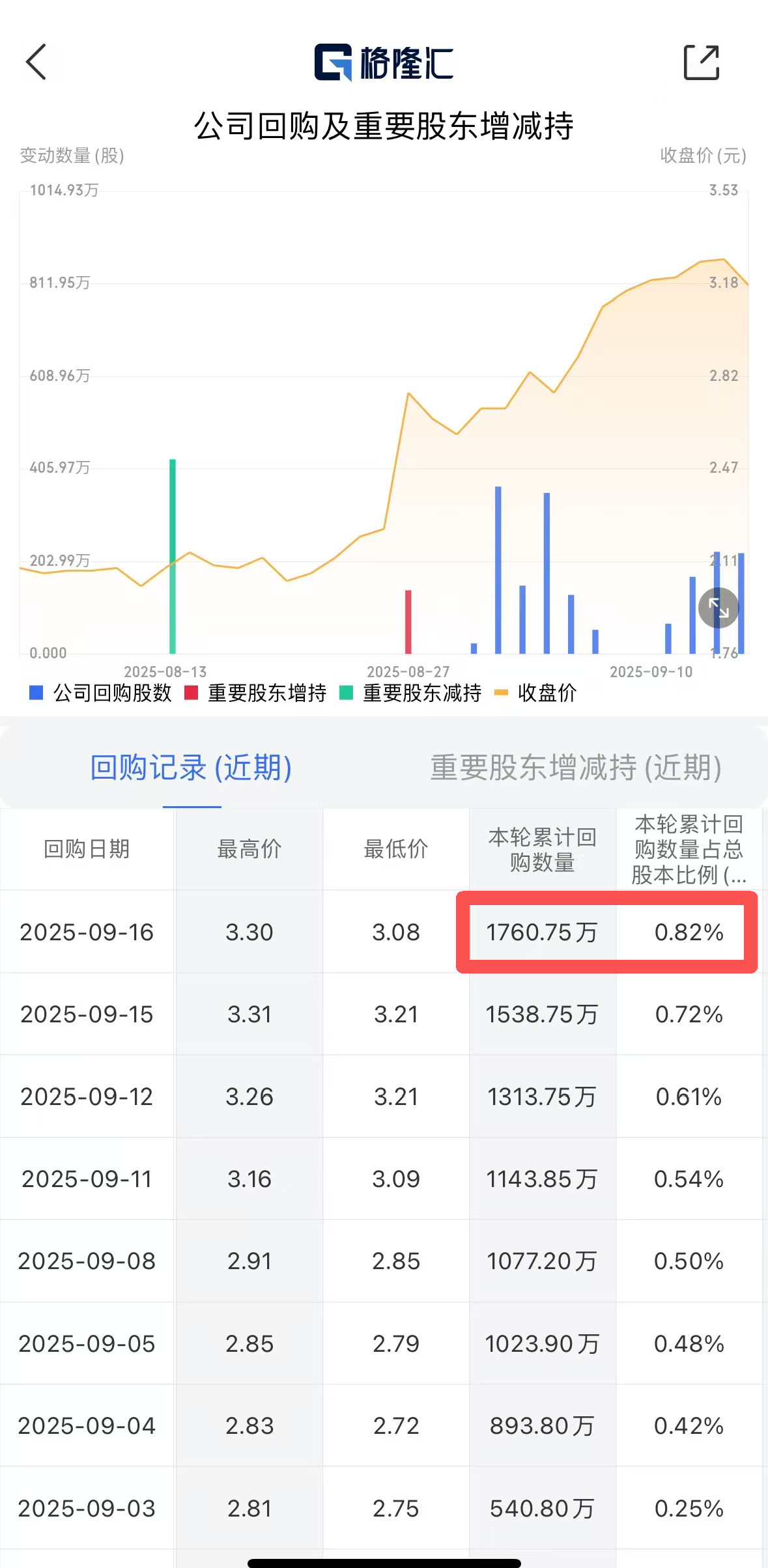Toggle 重要股东减持 legend series
768x1568 pixels.
[x=411, y=693]
